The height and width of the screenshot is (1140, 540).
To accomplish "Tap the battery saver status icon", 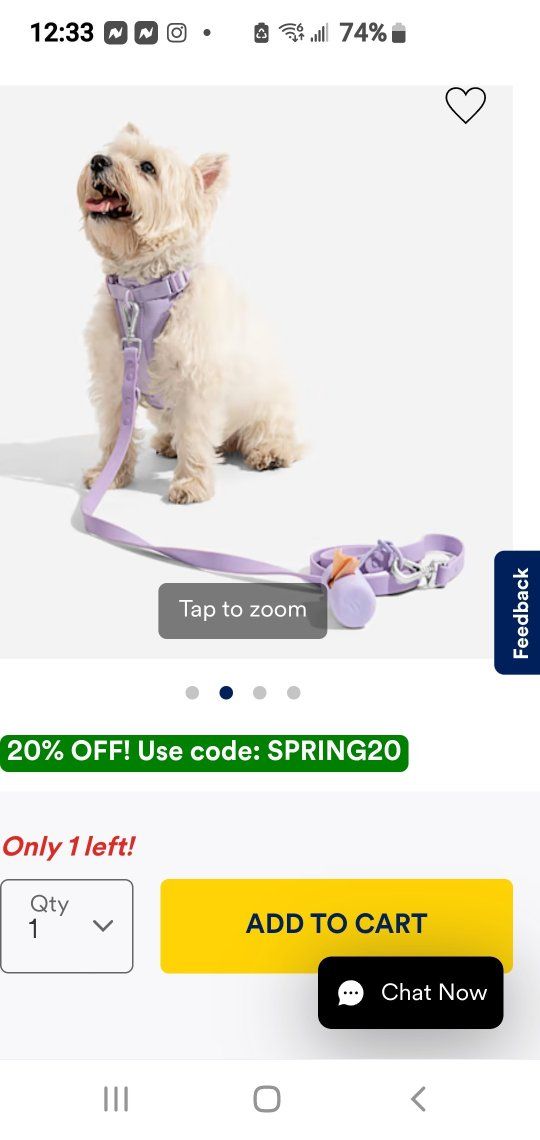I will 262,33.
